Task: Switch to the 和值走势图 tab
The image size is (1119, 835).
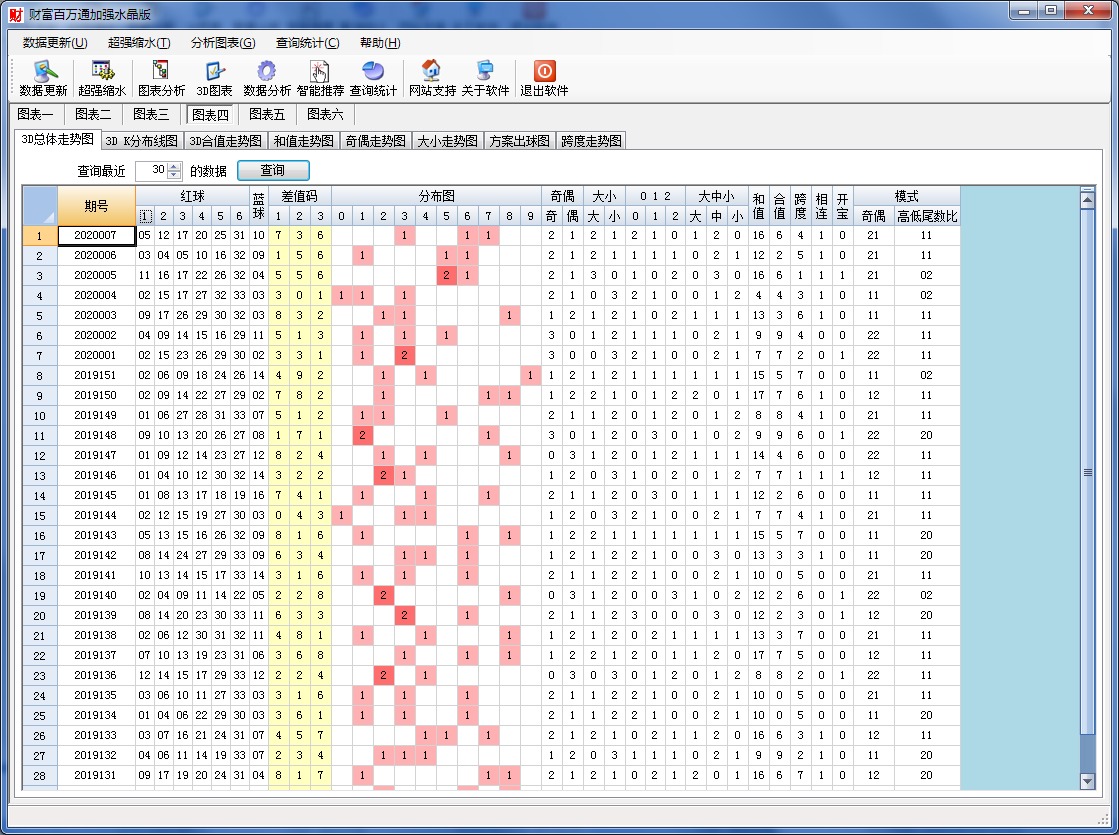Action: 303,141
